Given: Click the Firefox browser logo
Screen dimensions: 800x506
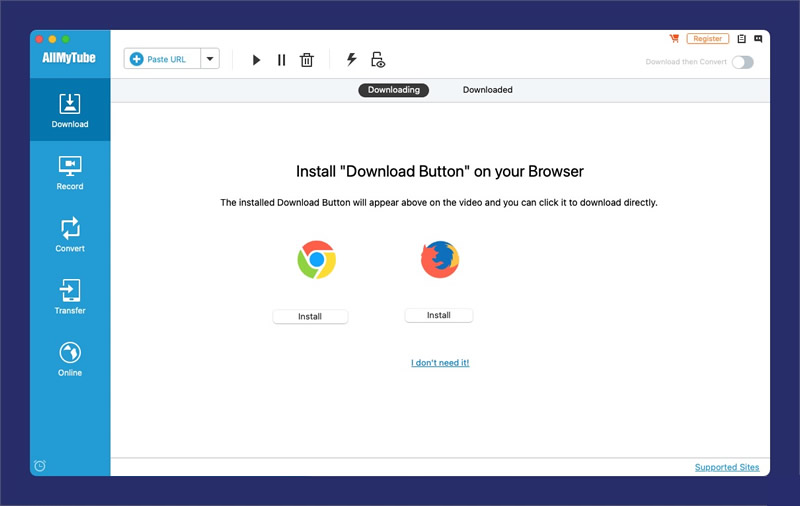Looking at the screenshot, I should 440,259.
